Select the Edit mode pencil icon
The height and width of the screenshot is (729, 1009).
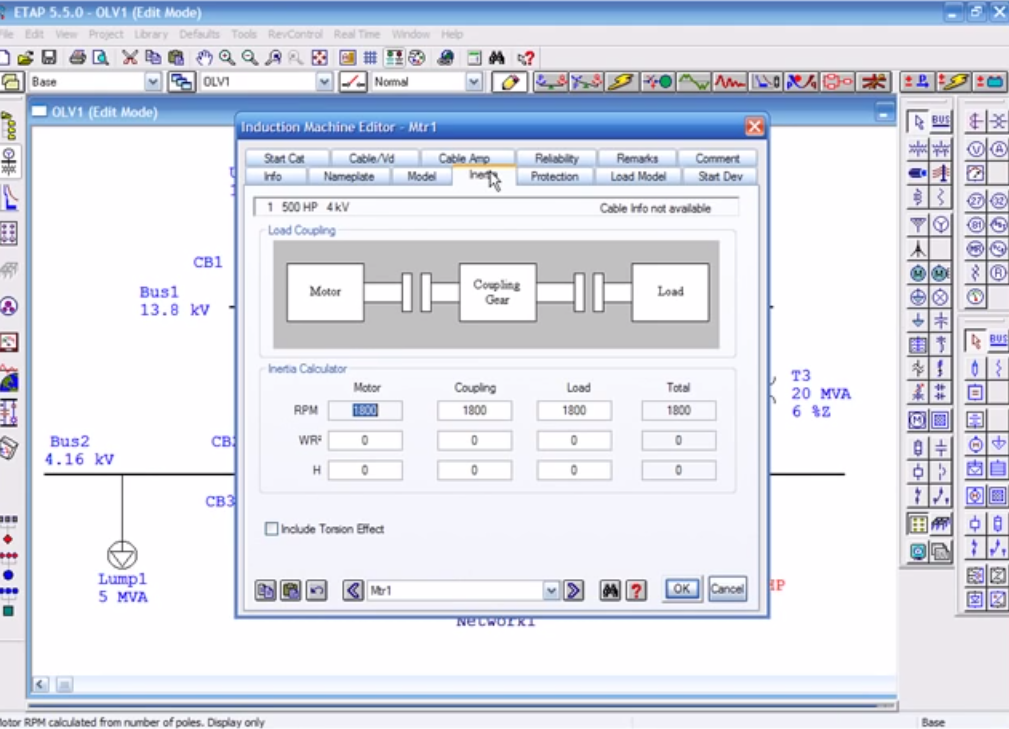(510, 82)
